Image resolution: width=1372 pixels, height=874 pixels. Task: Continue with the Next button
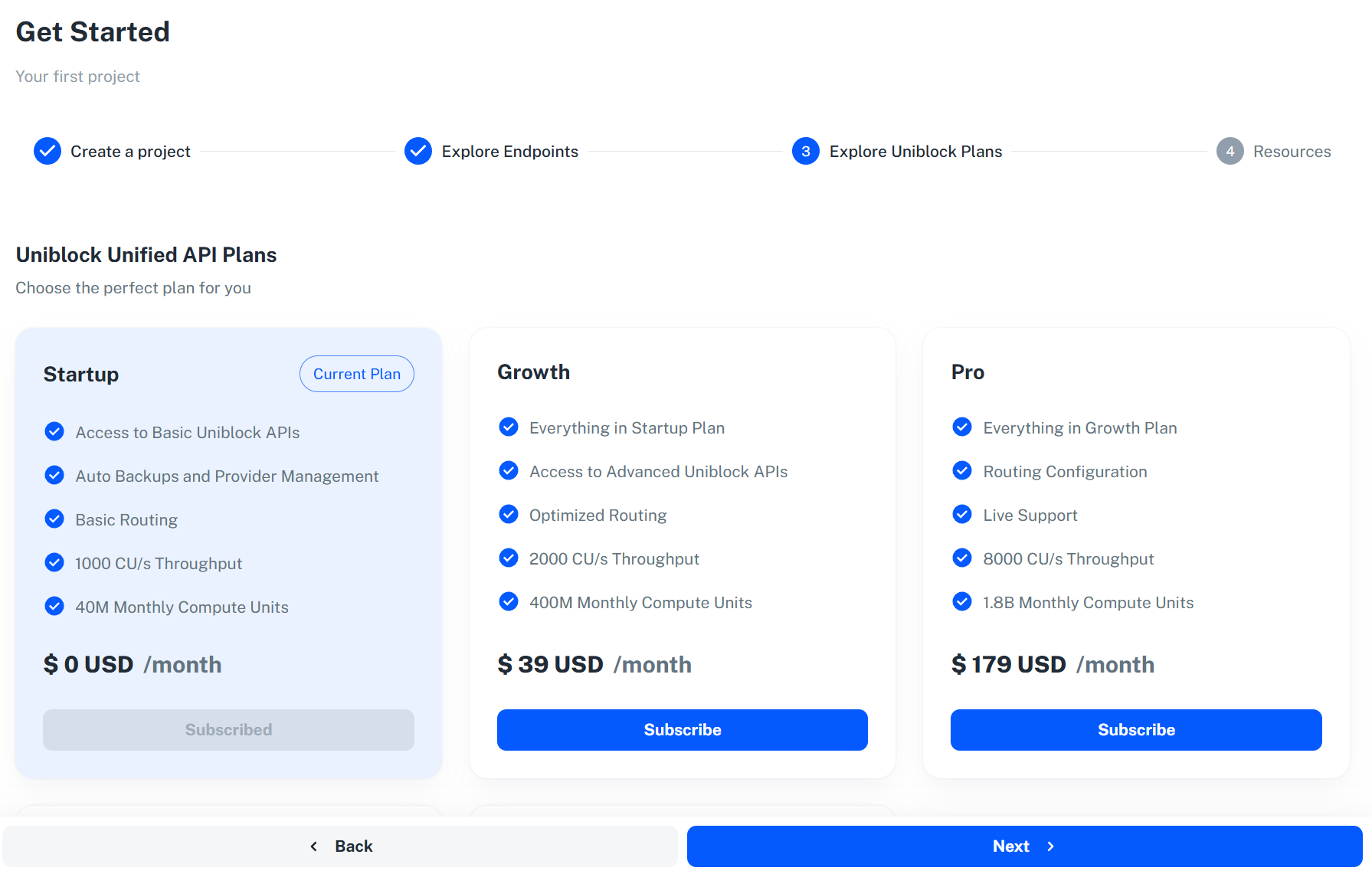point(1024,846)
